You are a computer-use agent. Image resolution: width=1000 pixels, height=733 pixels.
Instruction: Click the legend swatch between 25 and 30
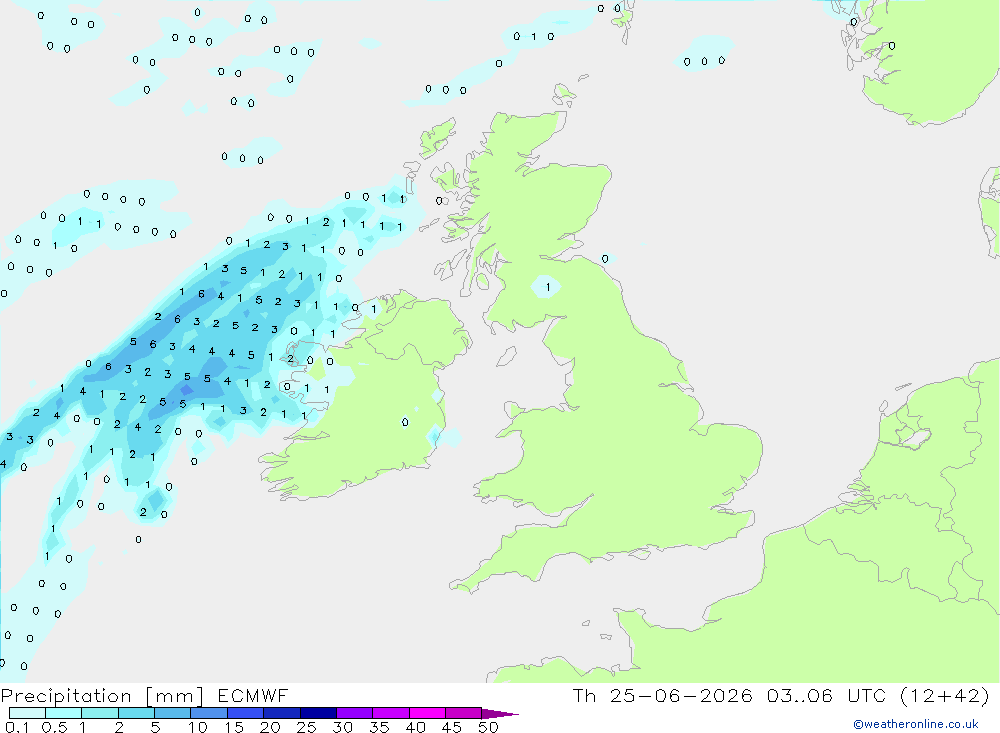click(x=318, y=713)
